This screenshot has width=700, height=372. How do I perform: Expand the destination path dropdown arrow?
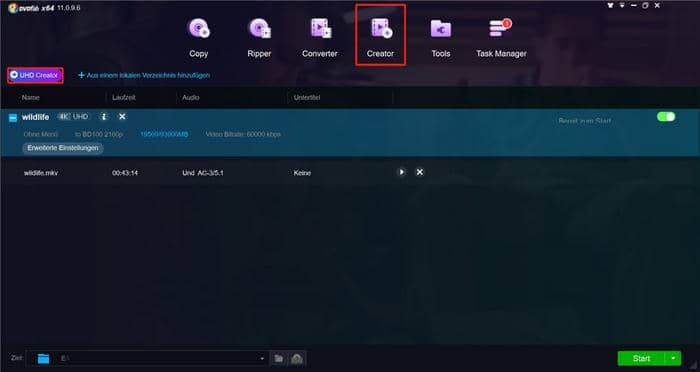[x=262, y=358]
